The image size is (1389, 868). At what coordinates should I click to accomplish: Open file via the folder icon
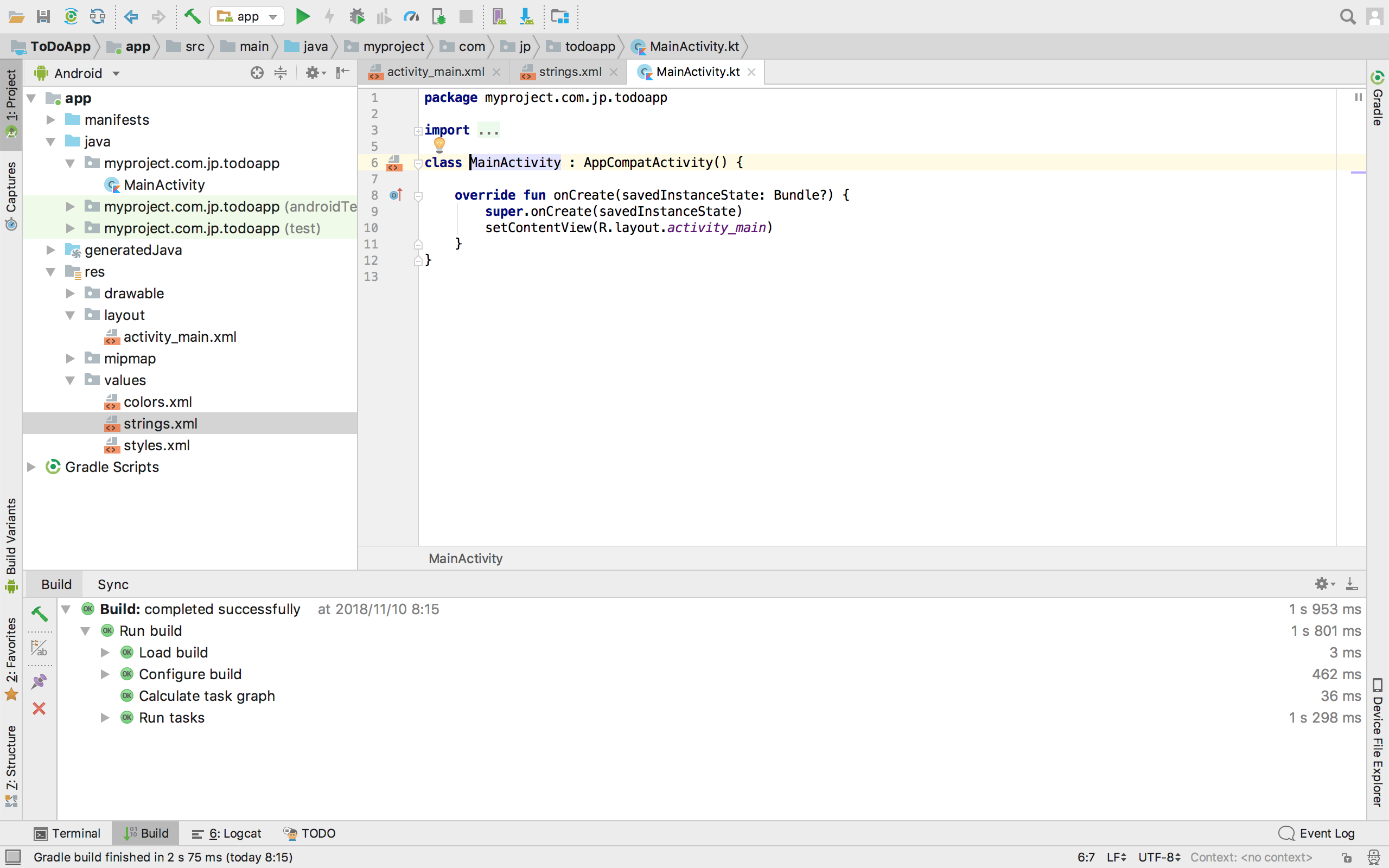16,17
